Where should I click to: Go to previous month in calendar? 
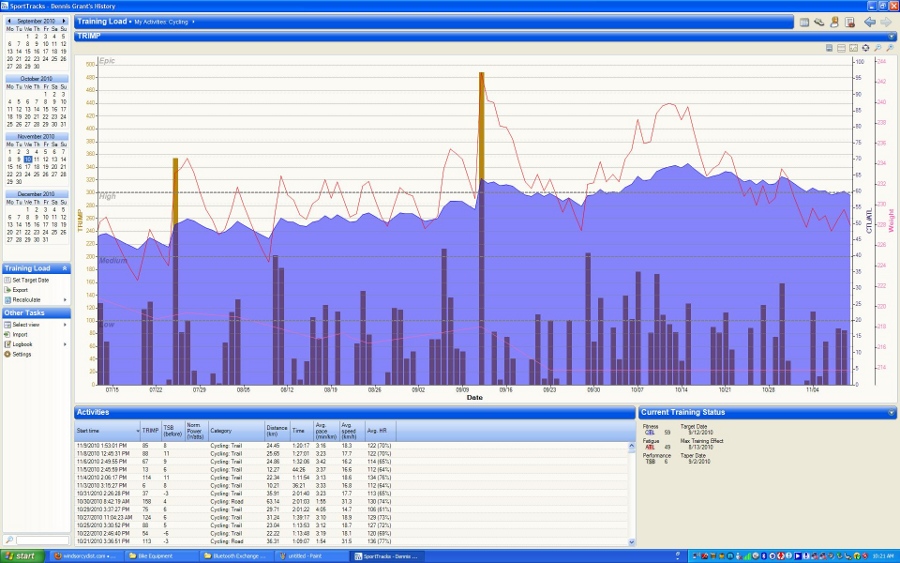click(x=9, y=21)
